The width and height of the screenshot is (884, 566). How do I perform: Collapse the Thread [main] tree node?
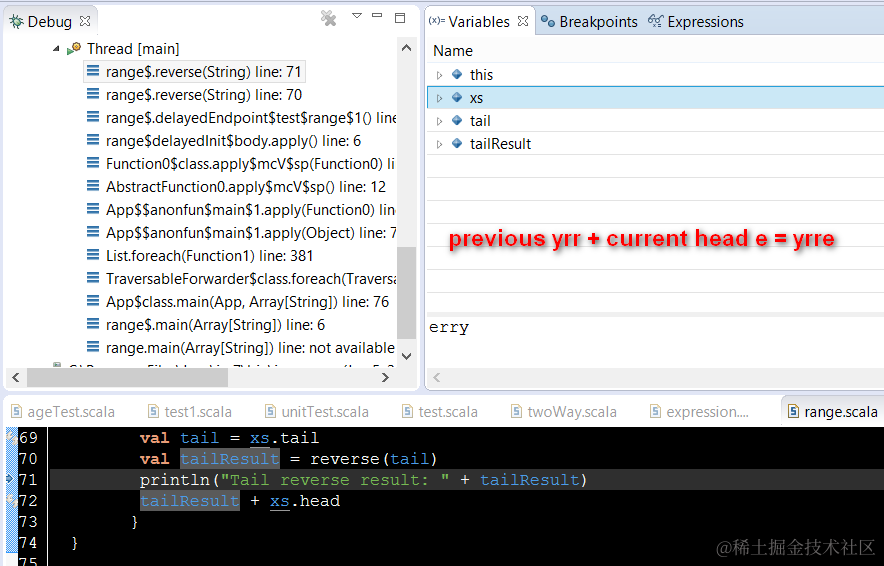56,49
